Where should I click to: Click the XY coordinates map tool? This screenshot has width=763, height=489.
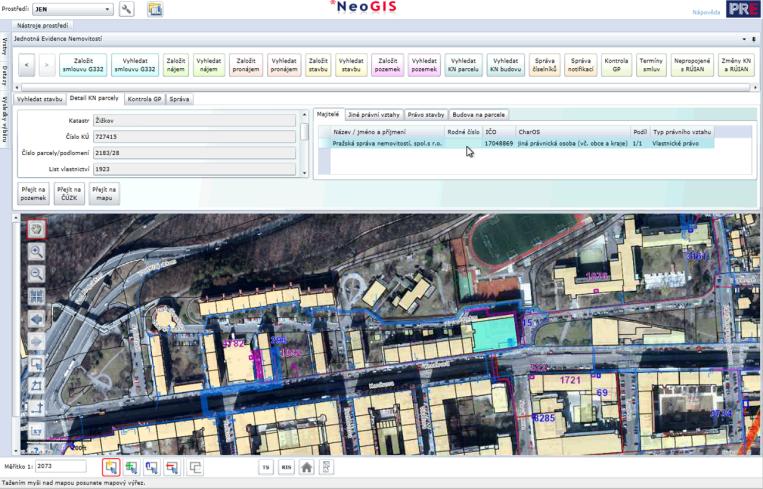[36, 431]
